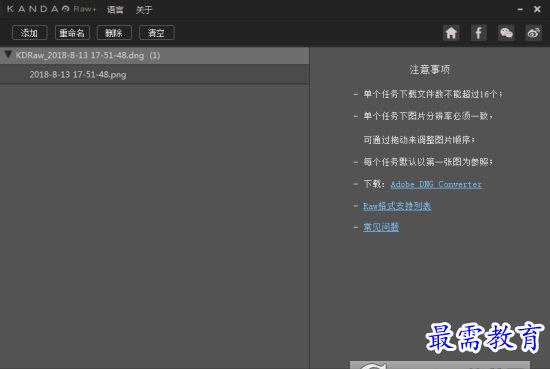Open the 常见问题 FAQ link
The width and height of the screenshot is (550, 369).
pyautogui.click(x=381, y=227)
